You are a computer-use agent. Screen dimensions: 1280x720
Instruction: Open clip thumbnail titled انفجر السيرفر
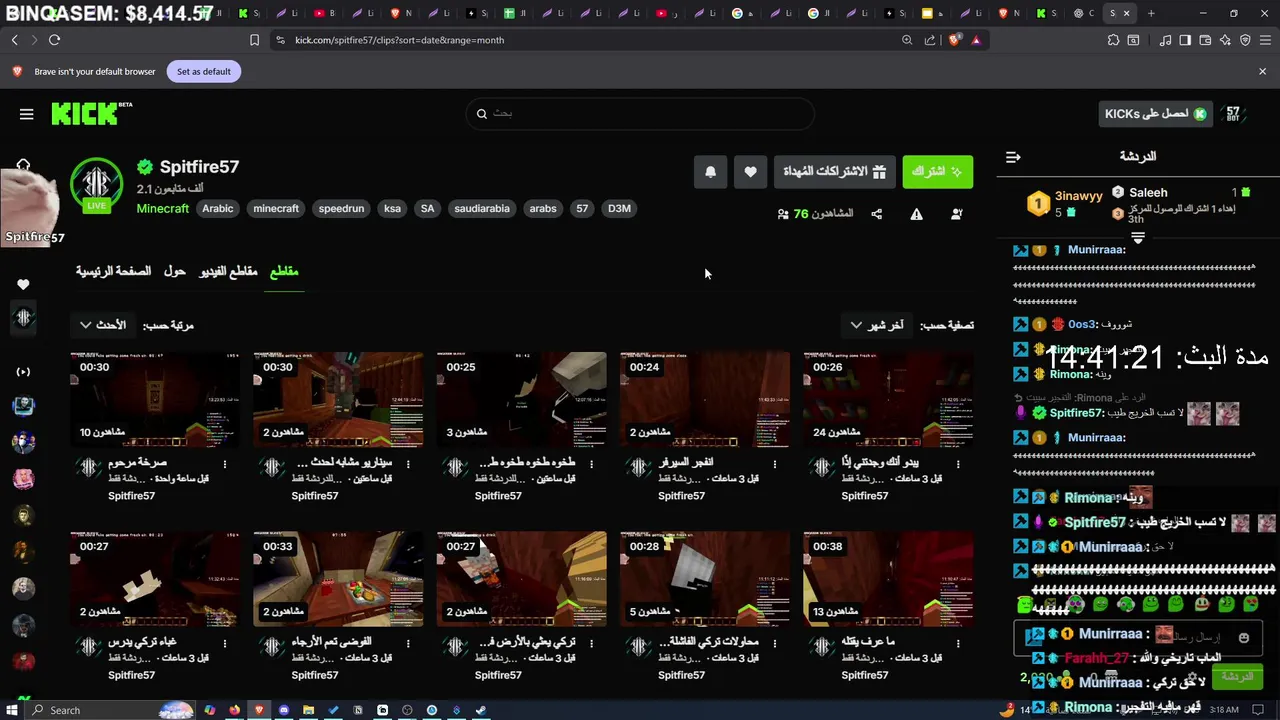point(705,400)
